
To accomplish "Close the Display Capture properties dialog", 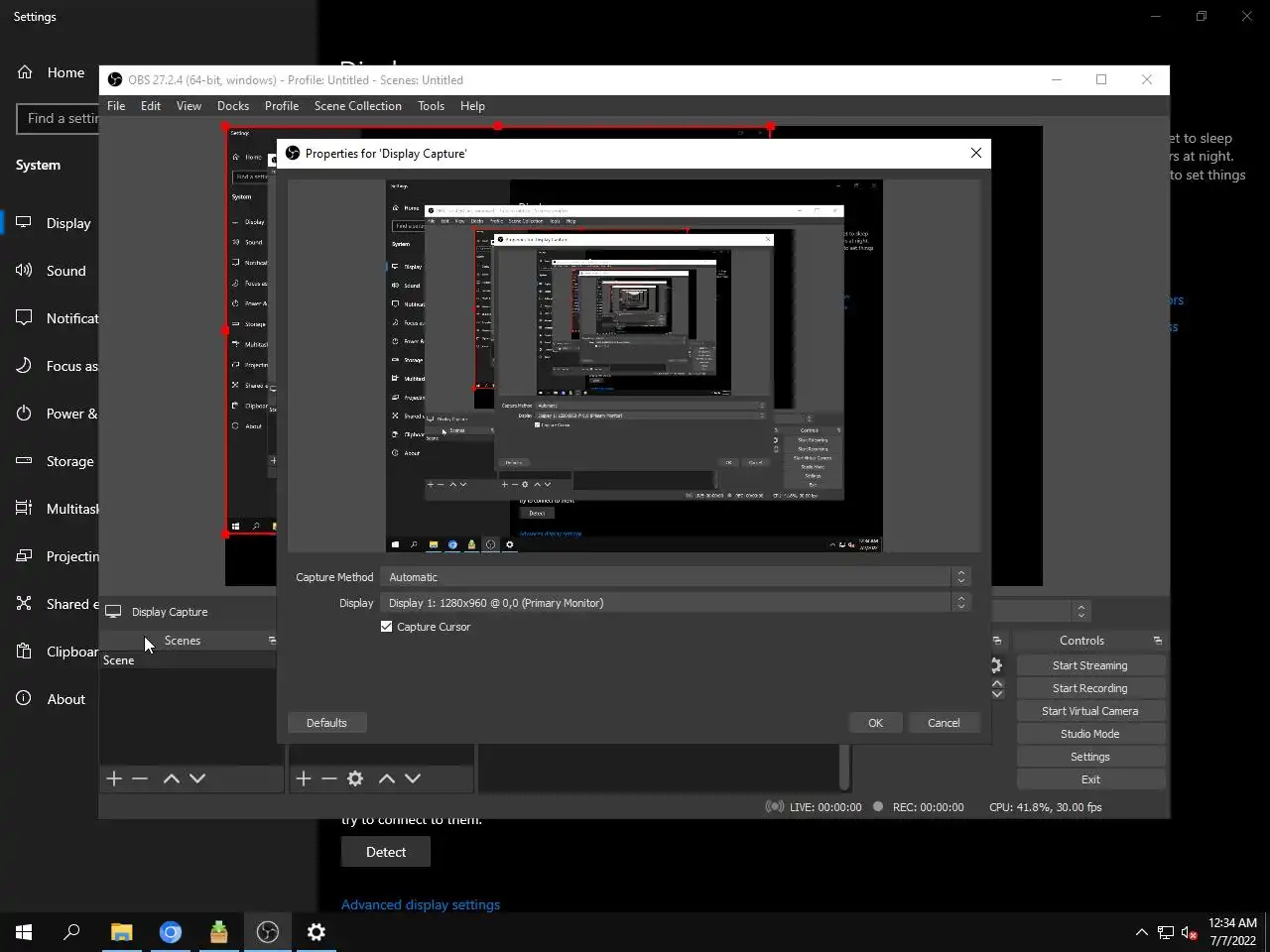I will coord(976,153).
